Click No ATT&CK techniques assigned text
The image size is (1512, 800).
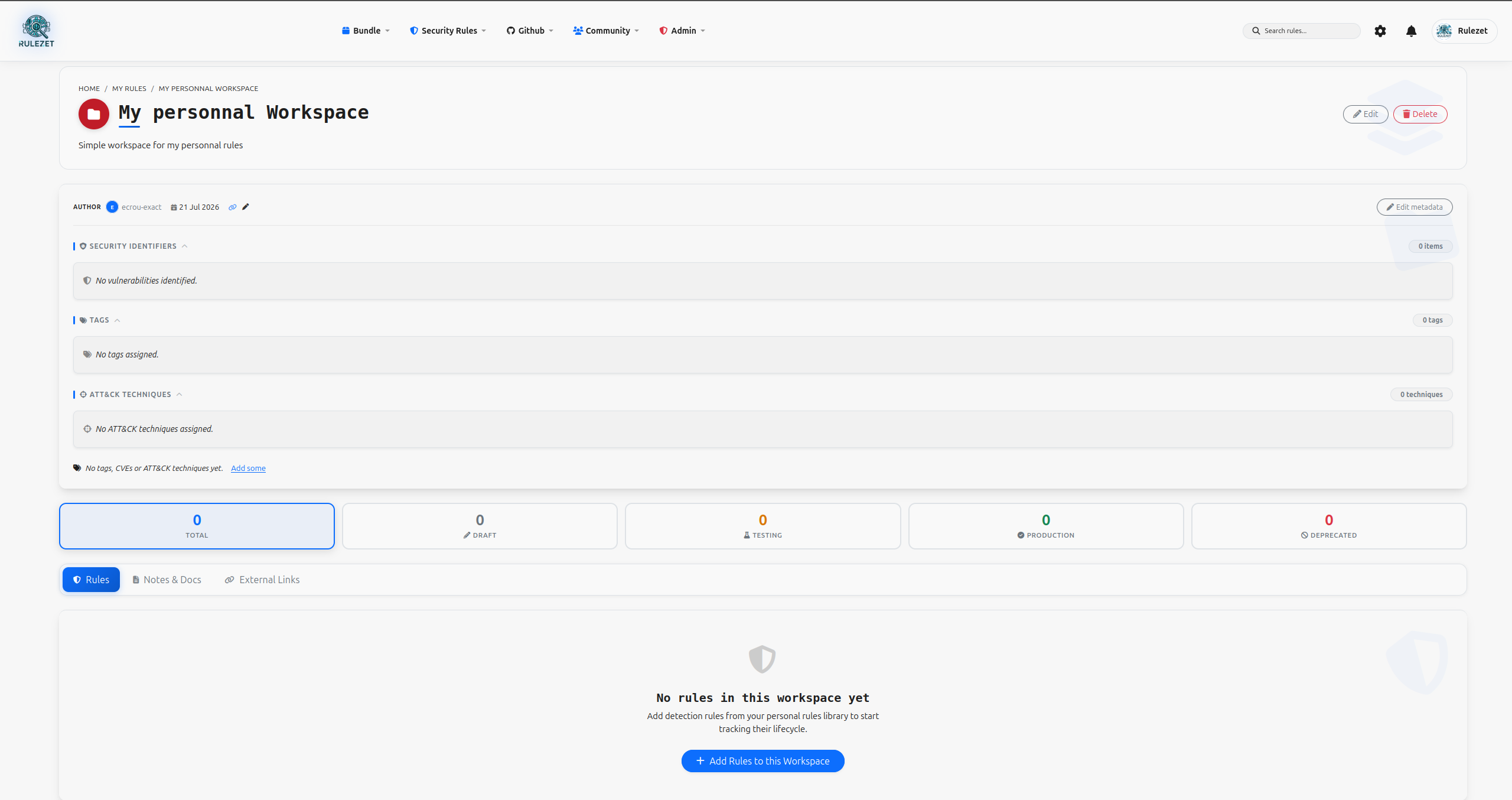click(154, 429)
